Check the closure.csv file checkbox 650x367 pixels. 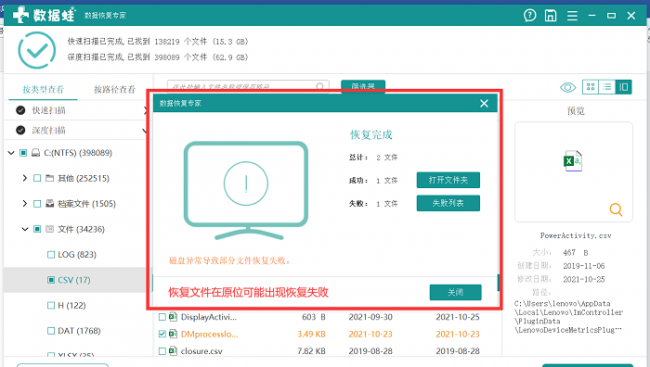(162, 351)
